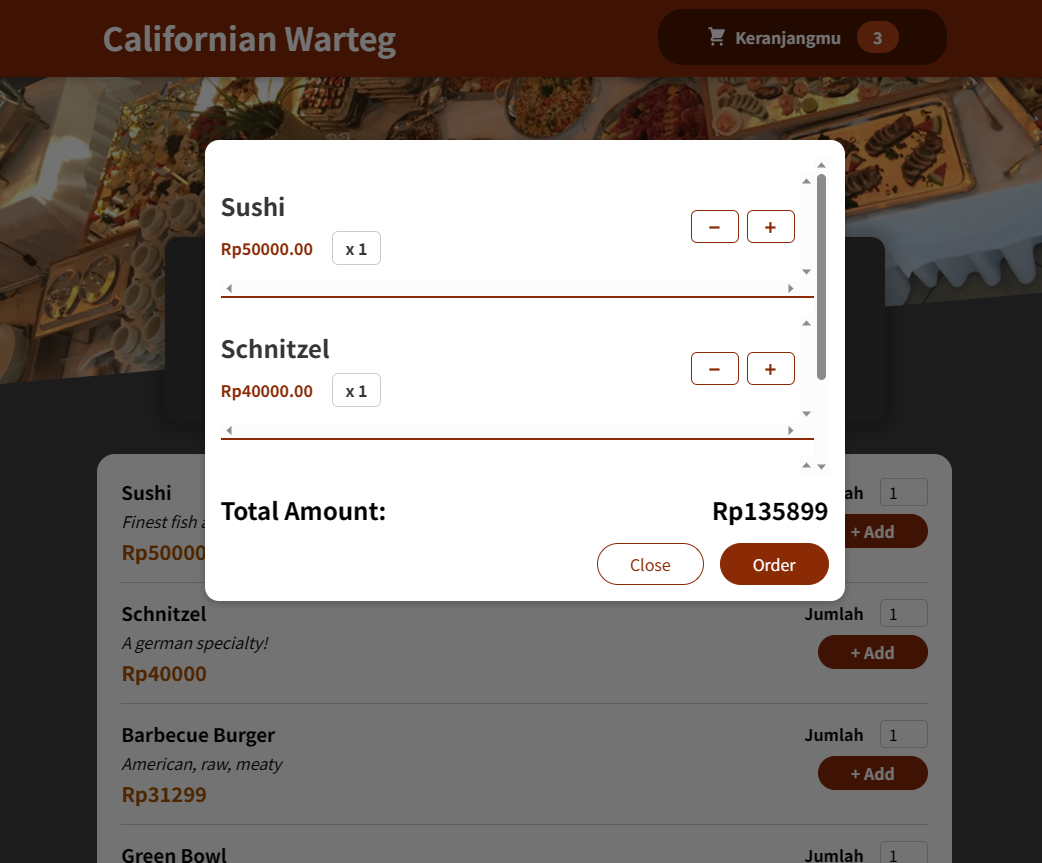Click the cart item count badge
Screen dimensions: 1042x863
pyautogui.click(x=877, y=38)
